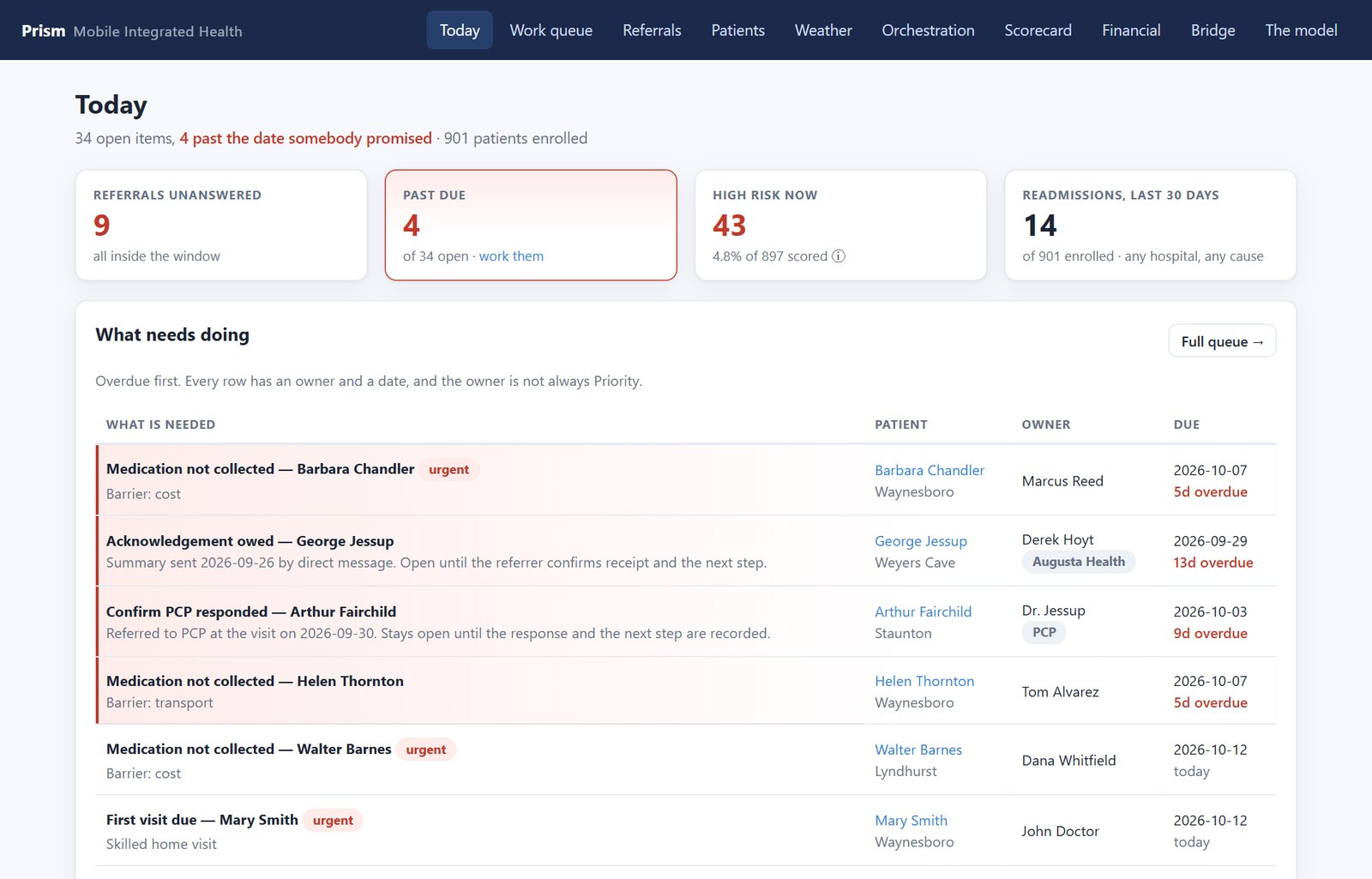This screenshot has width=1372, height=879.
Task: Click the urgent tag on Mary Smith row
Action: pyautogui.click(x=333, y=821)
